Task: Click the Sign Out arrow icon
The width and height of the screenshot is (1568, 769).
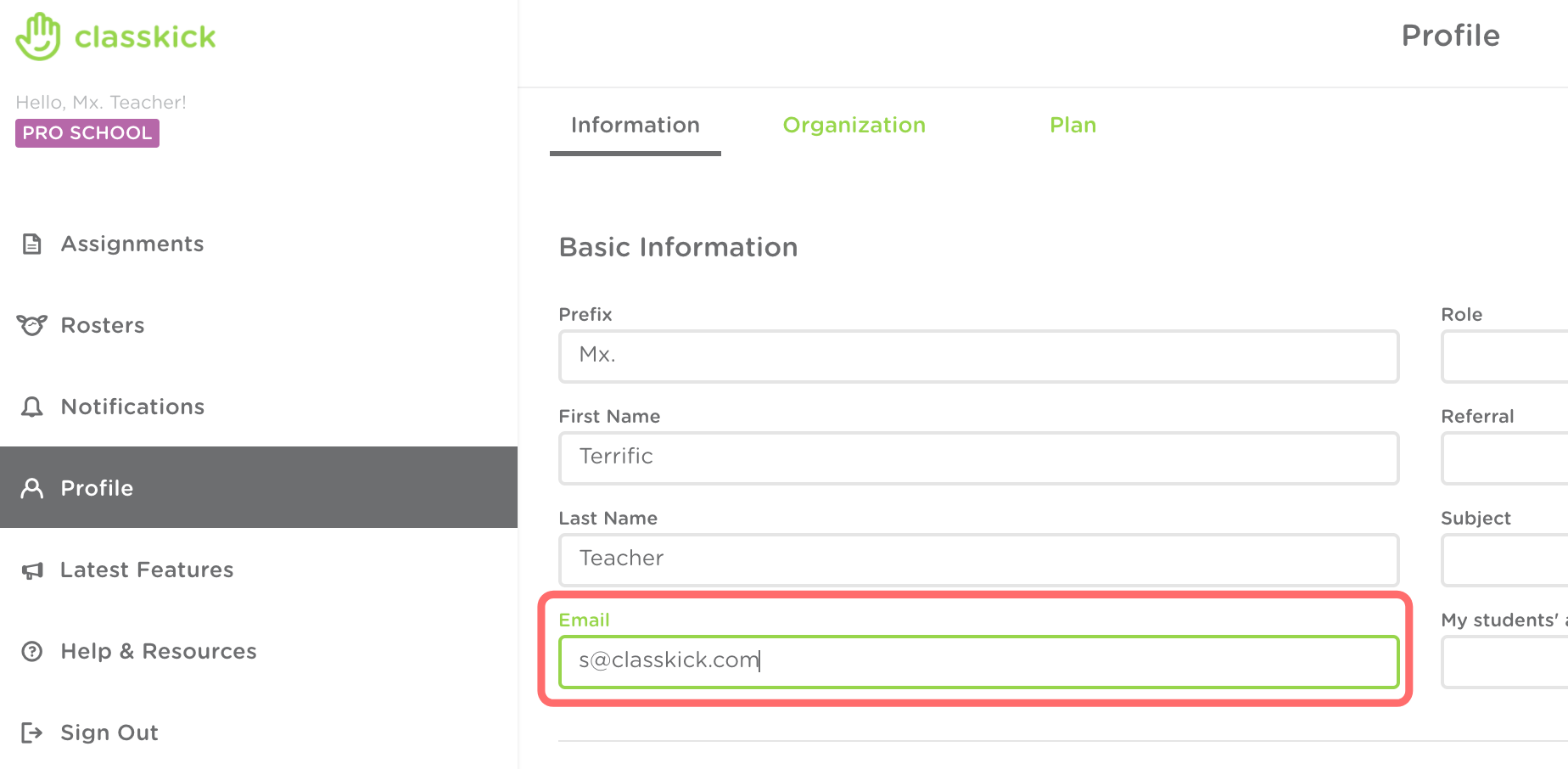Action: click(x=31, y=733)
